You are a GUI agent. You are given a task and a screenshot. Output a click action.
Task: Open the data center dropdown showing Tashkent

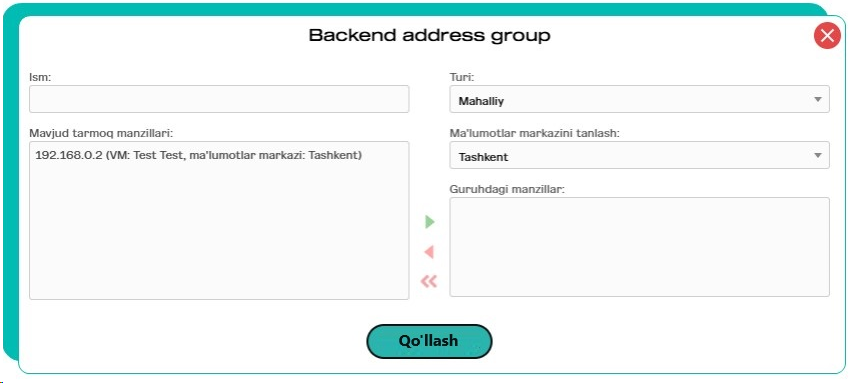pos(640,155)
